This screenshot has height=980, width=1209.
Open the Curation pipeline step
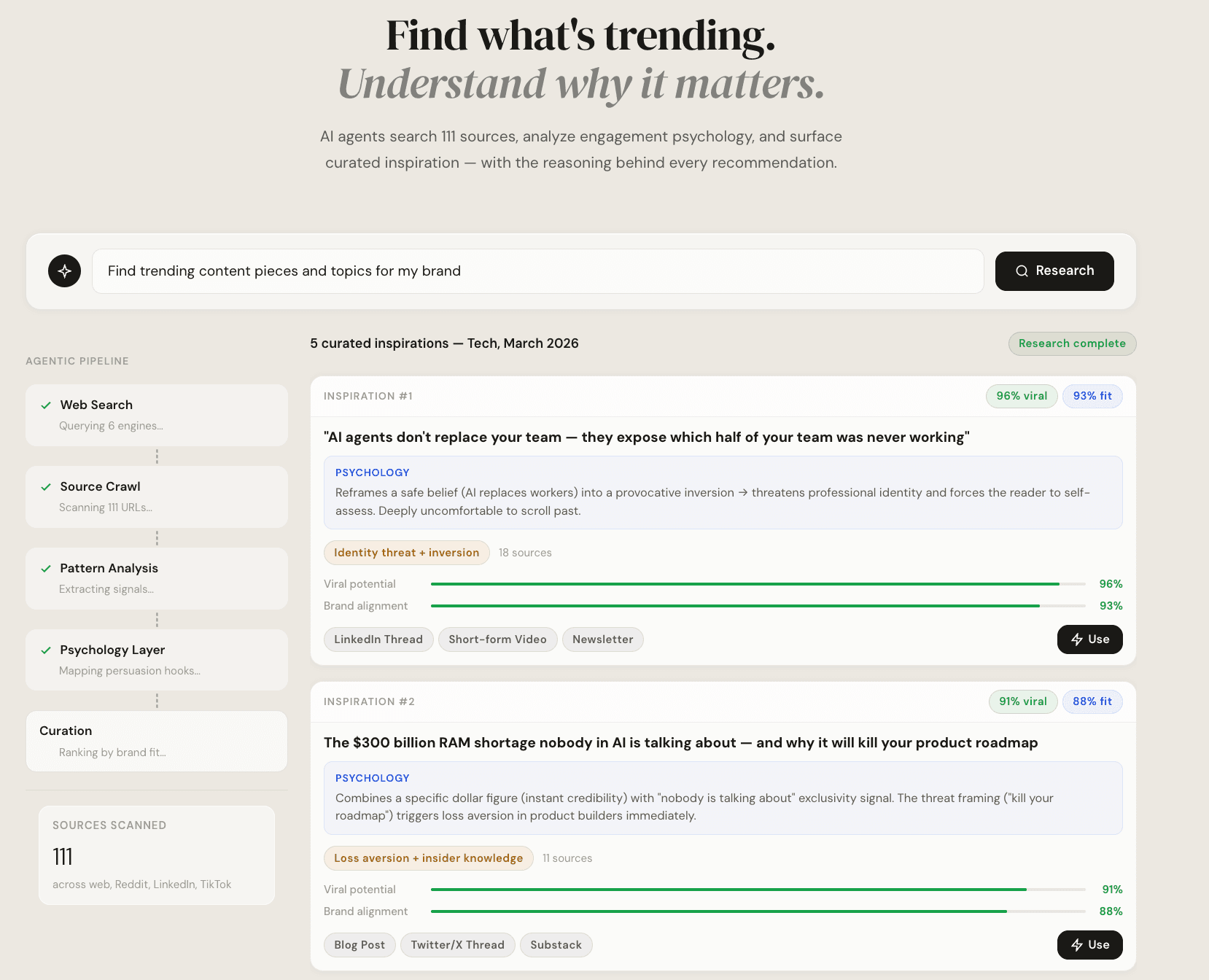[x=156, y=741]
